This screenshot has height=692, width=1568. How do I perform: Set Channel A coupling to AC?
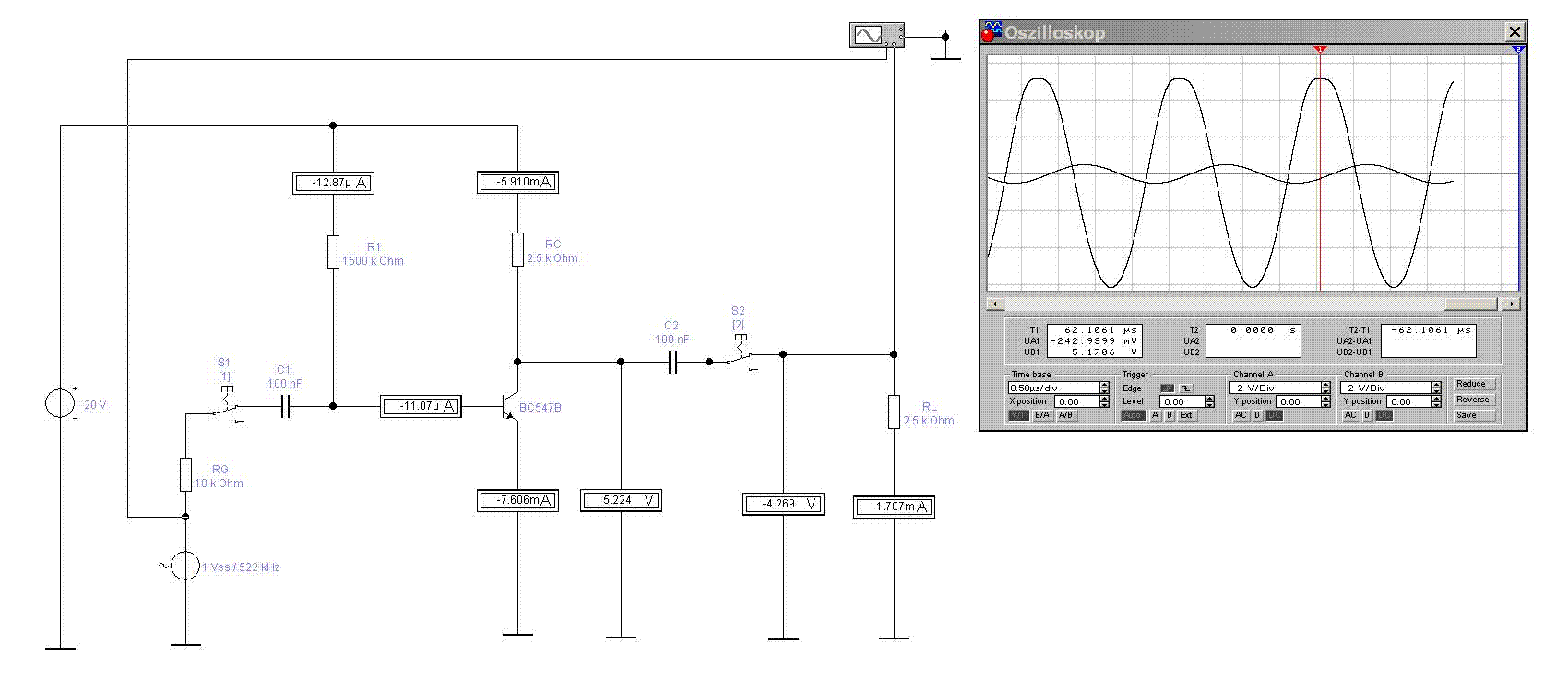point(1241,415)
